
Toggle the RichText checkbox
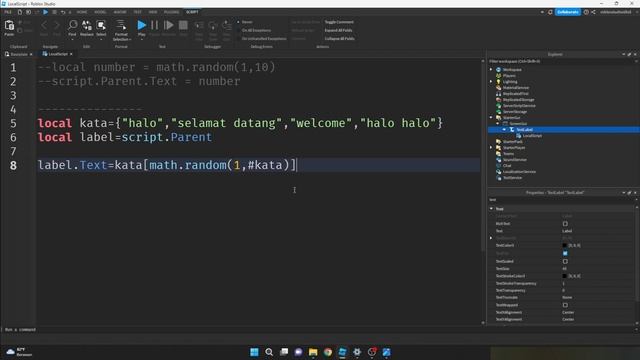pyautogui.click(x=565, y=224)
